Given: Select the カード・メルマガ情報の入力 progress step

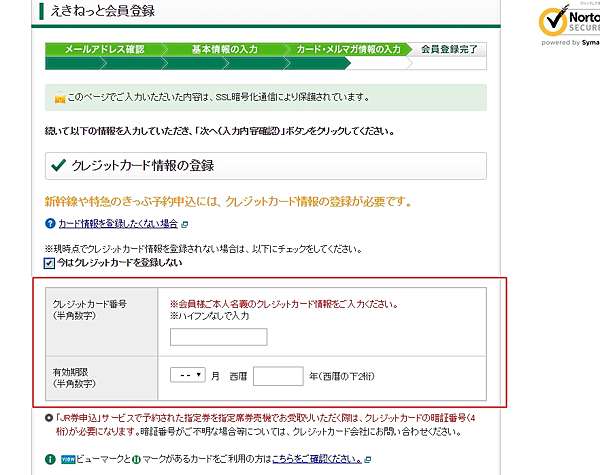Looking at the screenshot, I should 348,49.
